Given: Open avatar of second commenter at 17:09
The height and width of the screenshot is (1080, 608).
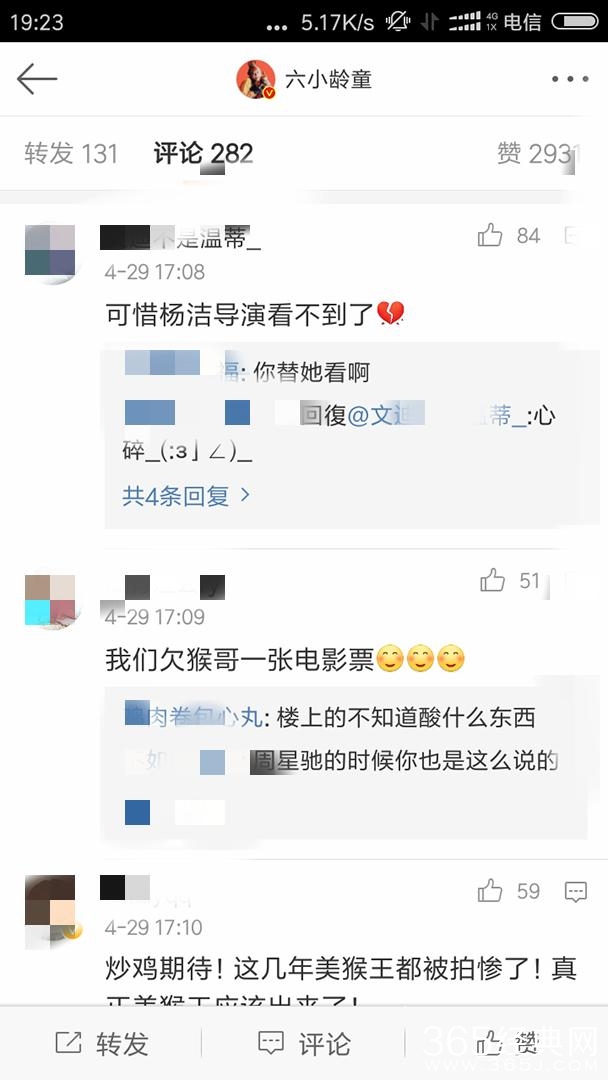Looking at the screenshot, I should 50,600.
